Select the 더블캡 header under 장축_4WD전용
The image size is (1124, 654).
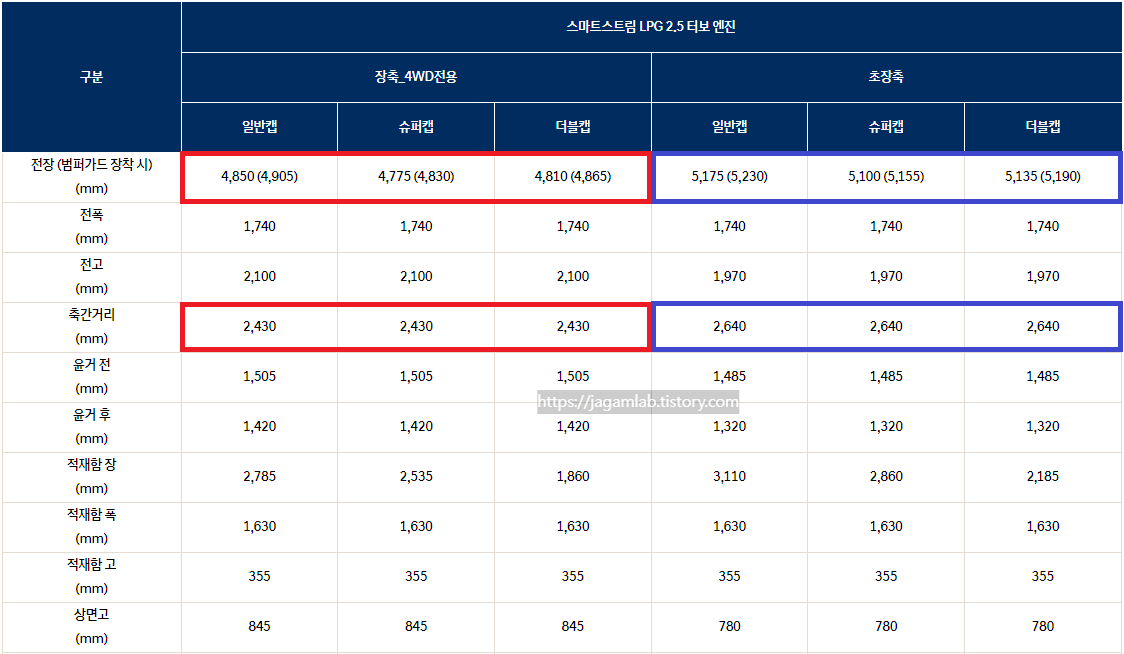tap(573, 127)
